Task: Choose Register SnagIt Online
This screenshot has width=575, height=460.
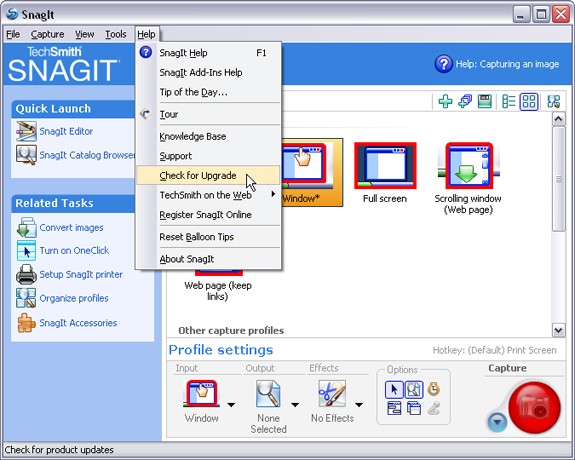Action: click(208, 215)
